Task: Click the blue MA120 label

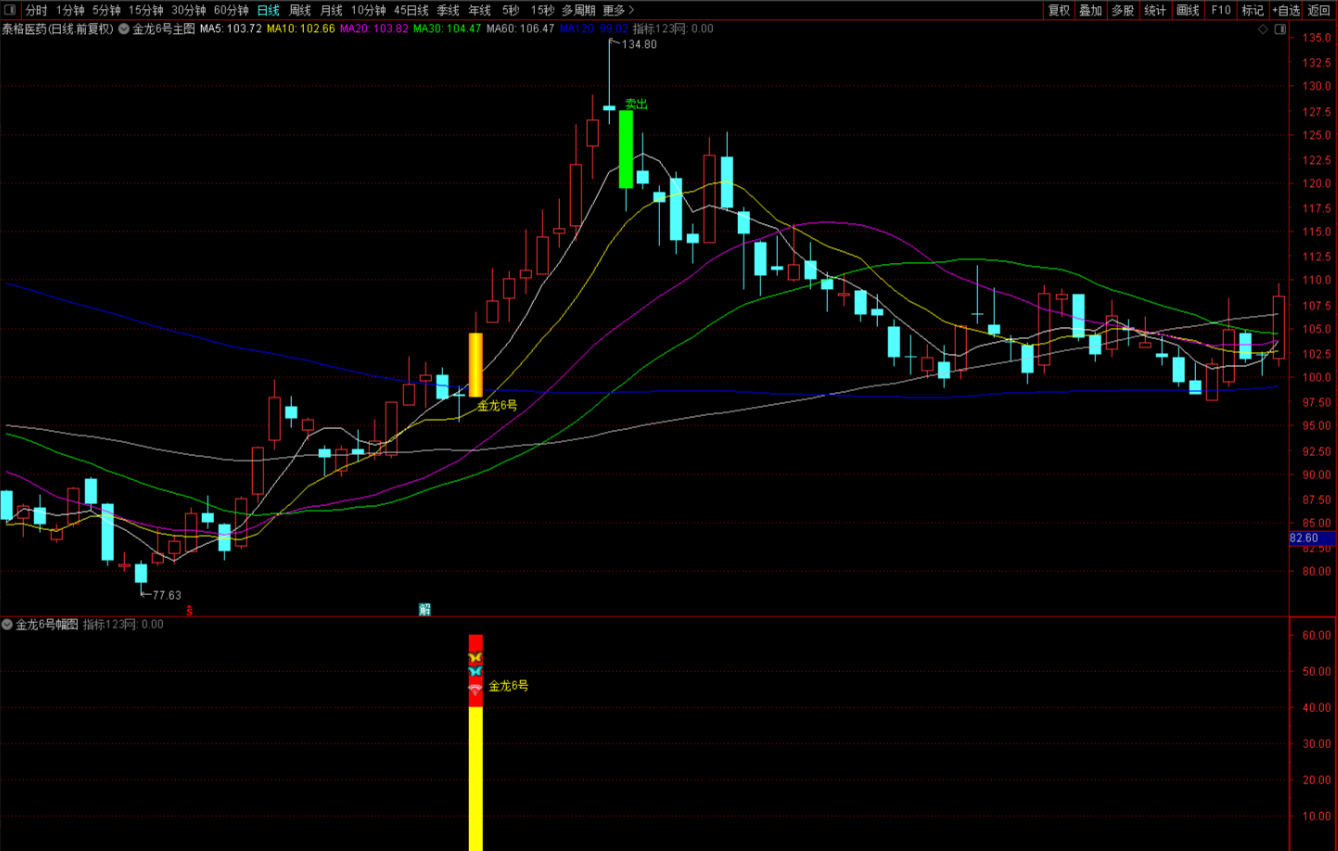Action: (x=594, y=29)
